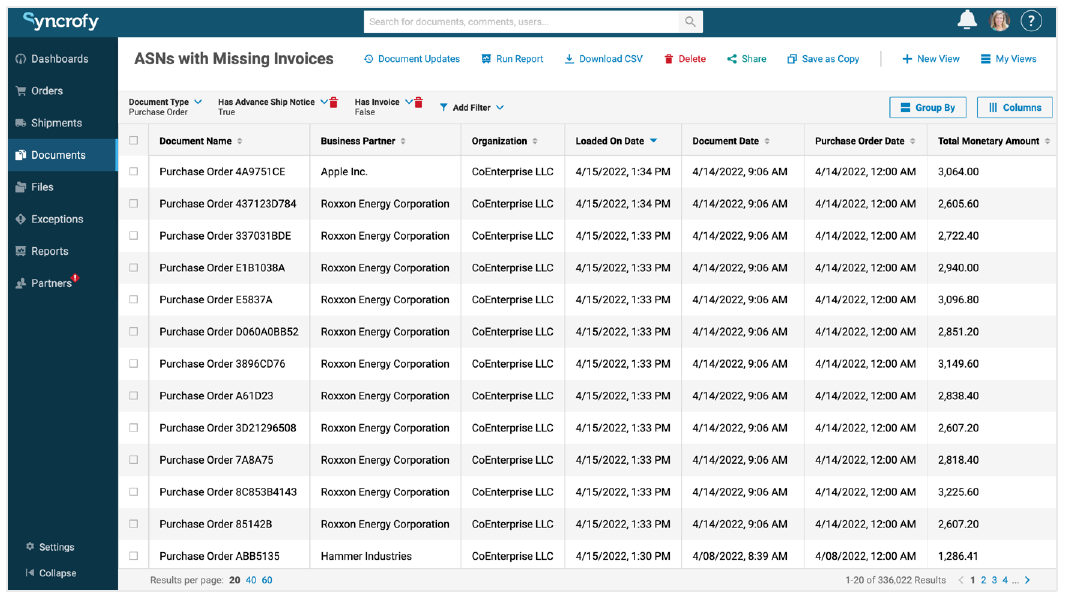
Task: Click the Files folder icon
Action: (x=21, y=187)
